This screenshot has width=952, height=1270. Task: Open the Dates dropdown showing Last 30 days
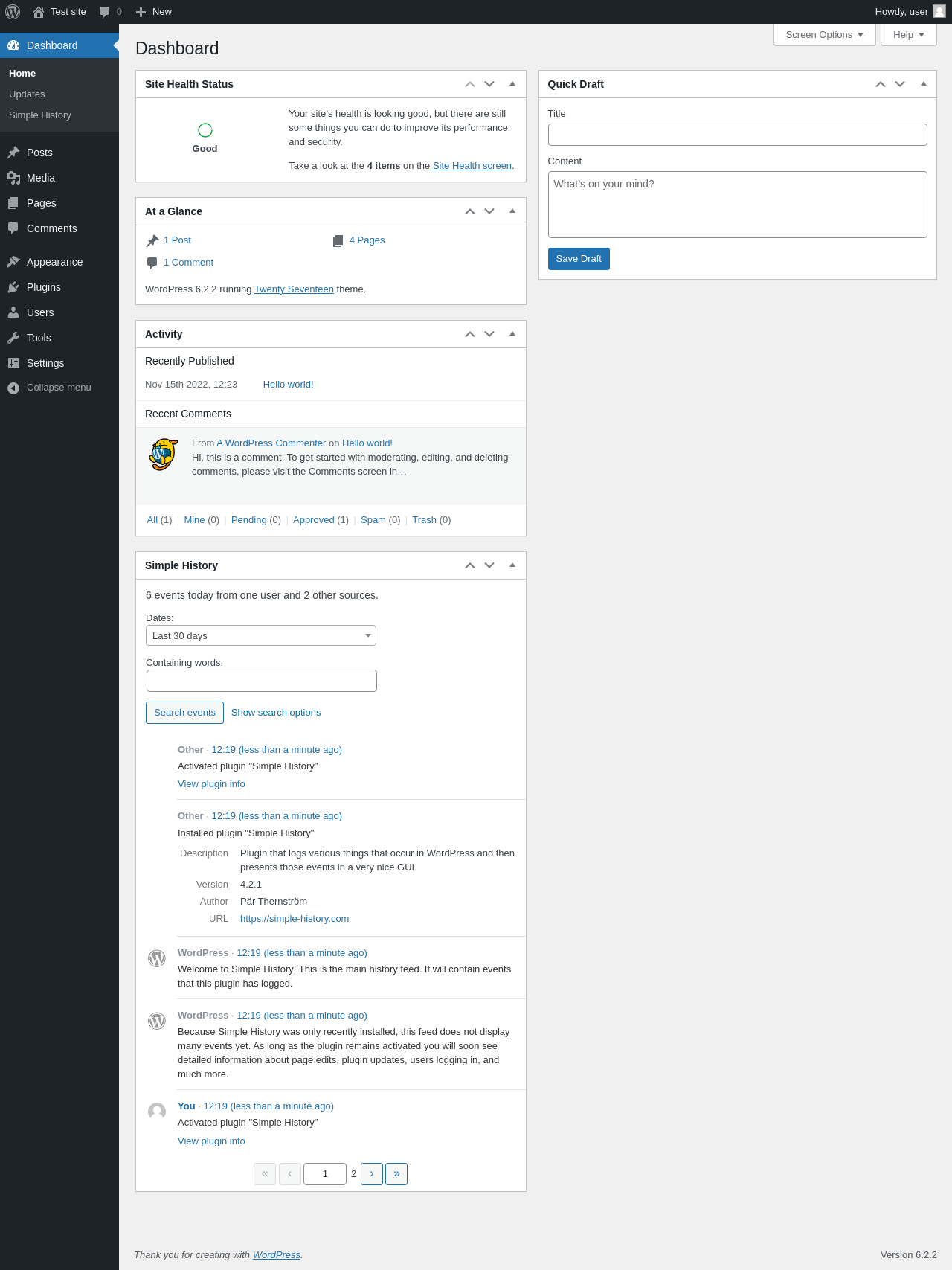click(261, 635)
